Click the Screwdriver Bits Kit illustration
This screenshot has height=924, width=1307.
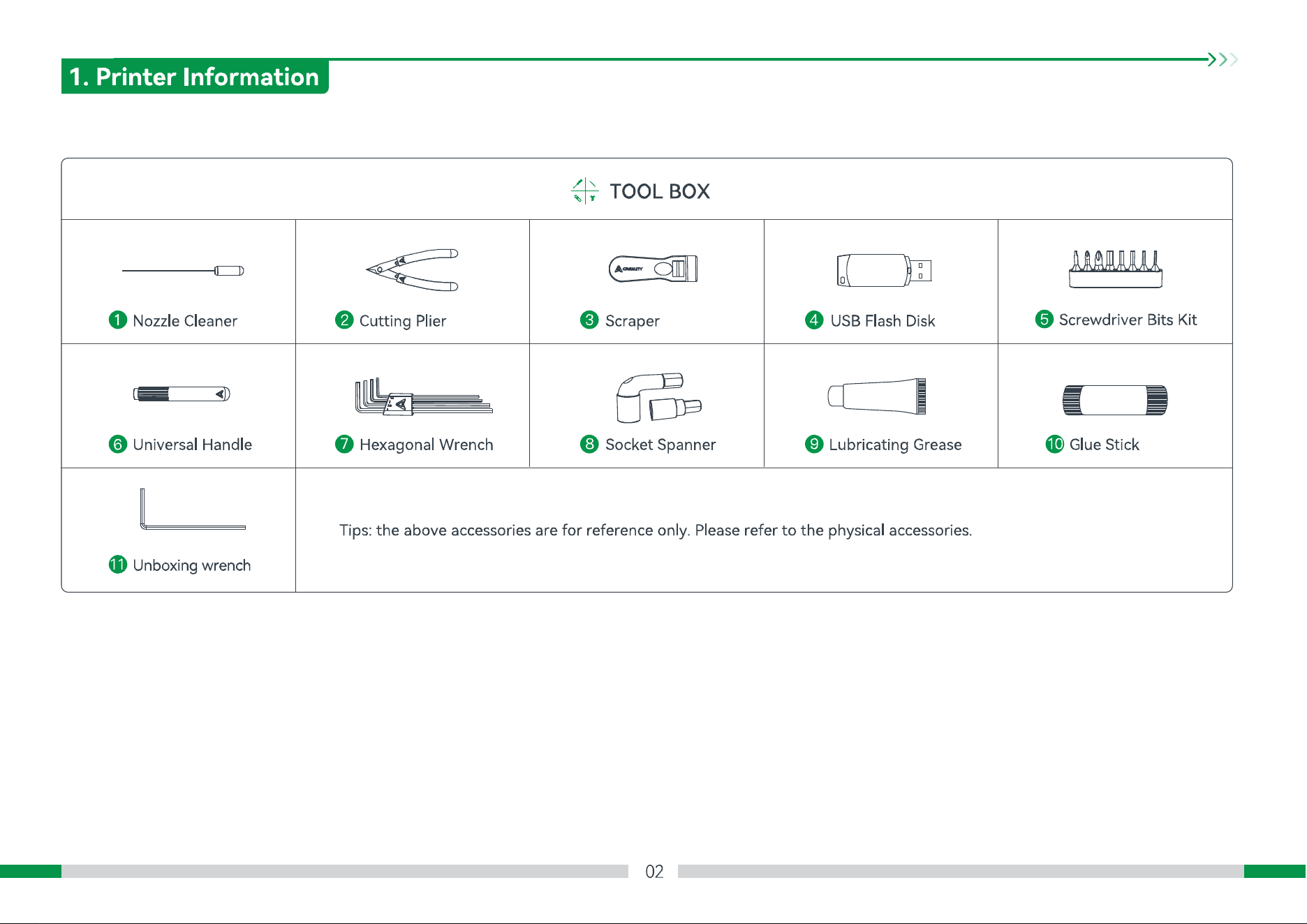click(x=1116, y=269)
